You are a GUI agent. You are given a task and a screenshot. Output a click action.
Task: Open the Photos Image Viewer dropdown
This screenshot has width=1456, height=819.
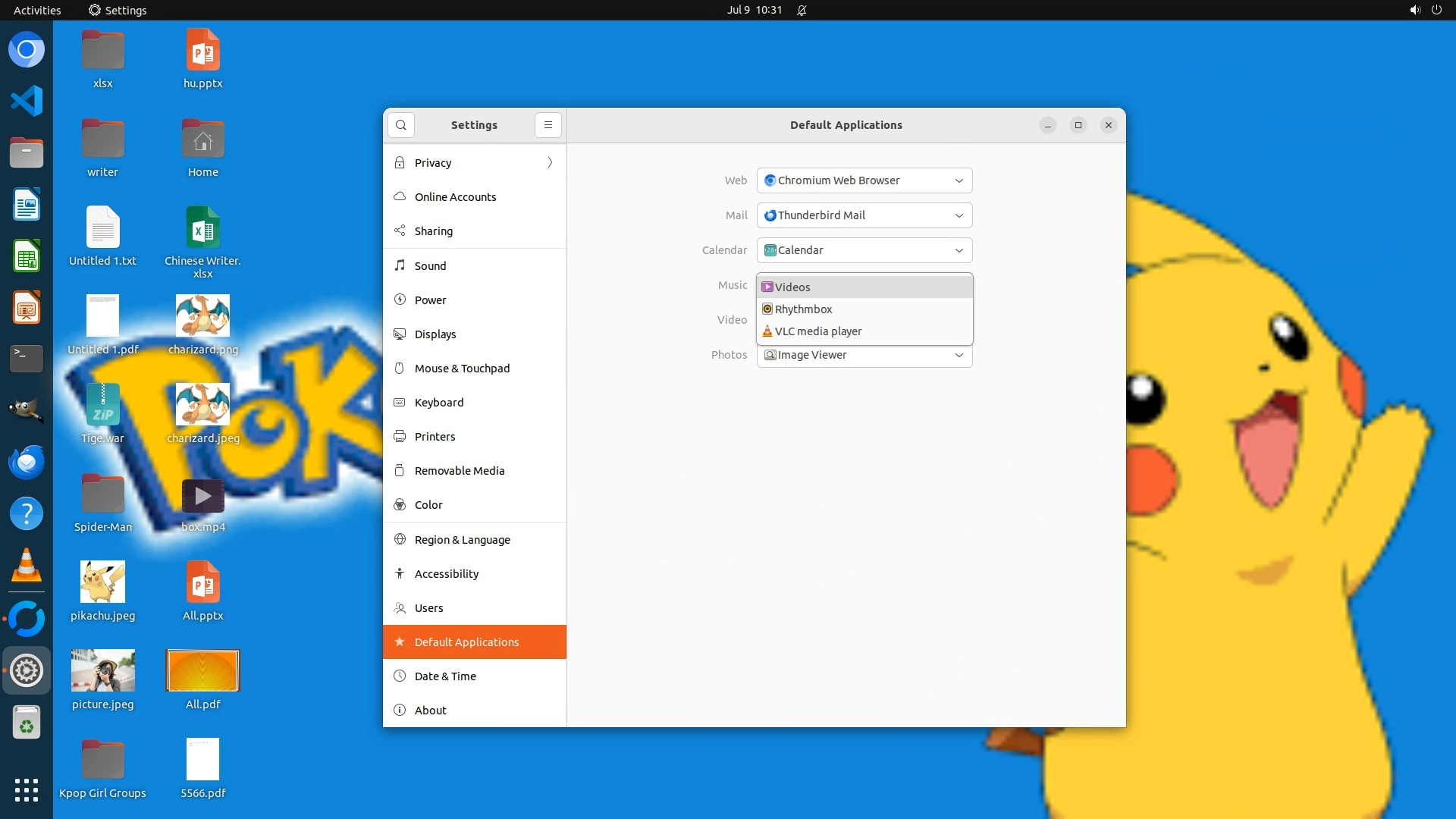coord(864,355)
